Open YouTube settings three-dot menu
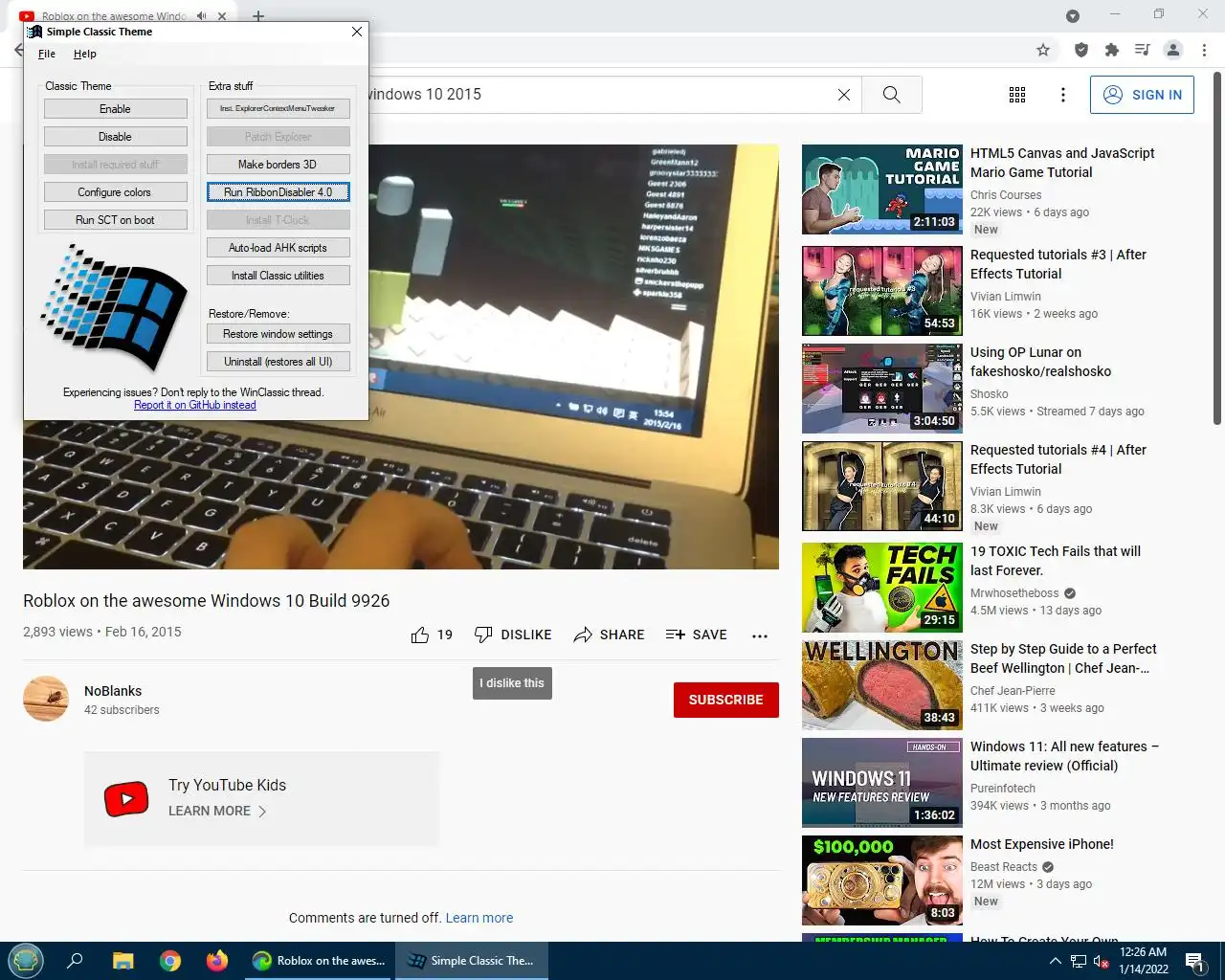The height and width of the screenshot is (980, 1225). click(1063, 95)
